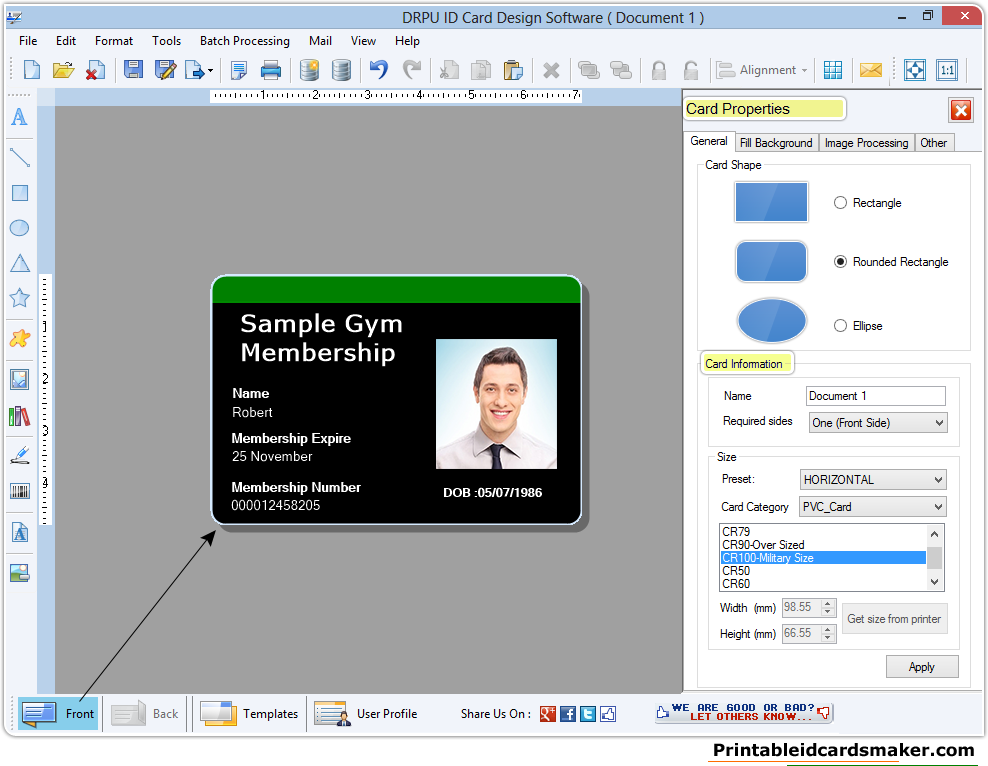
Task: Switch to the Fill Background tab
Action: coord(776,143)
